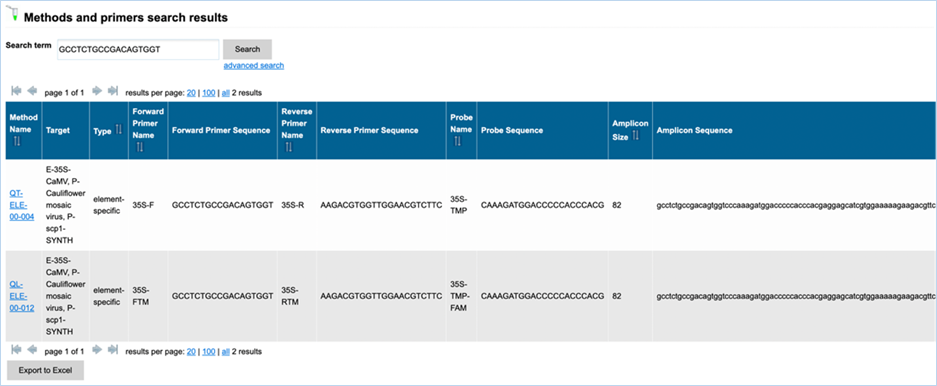Sort by Amplicon Size column icon
937x386 pixels.
tap(636, 136)
